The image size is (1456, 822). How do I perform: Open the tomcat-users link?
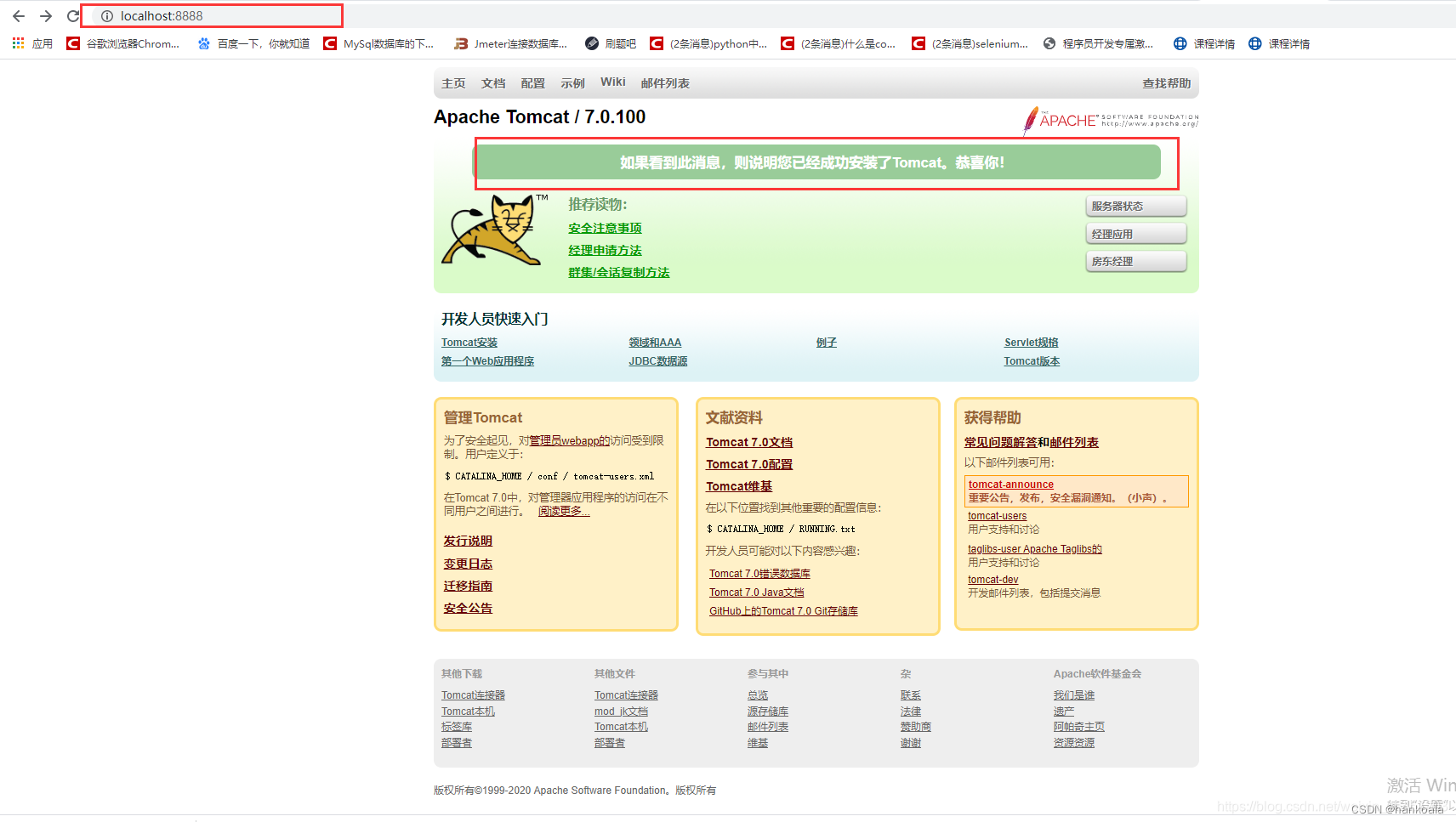pyautogui.click(x=997, y=515)
